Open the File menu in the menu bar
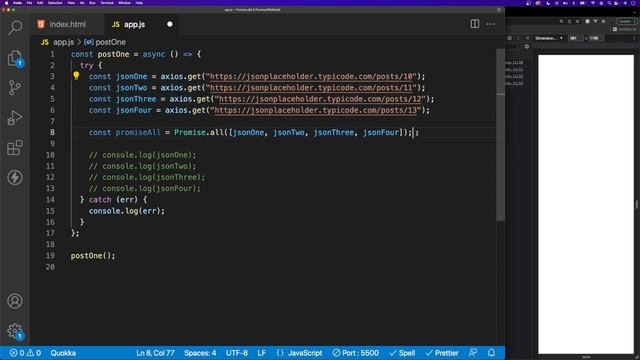The image size is (640, 360). 29,3
